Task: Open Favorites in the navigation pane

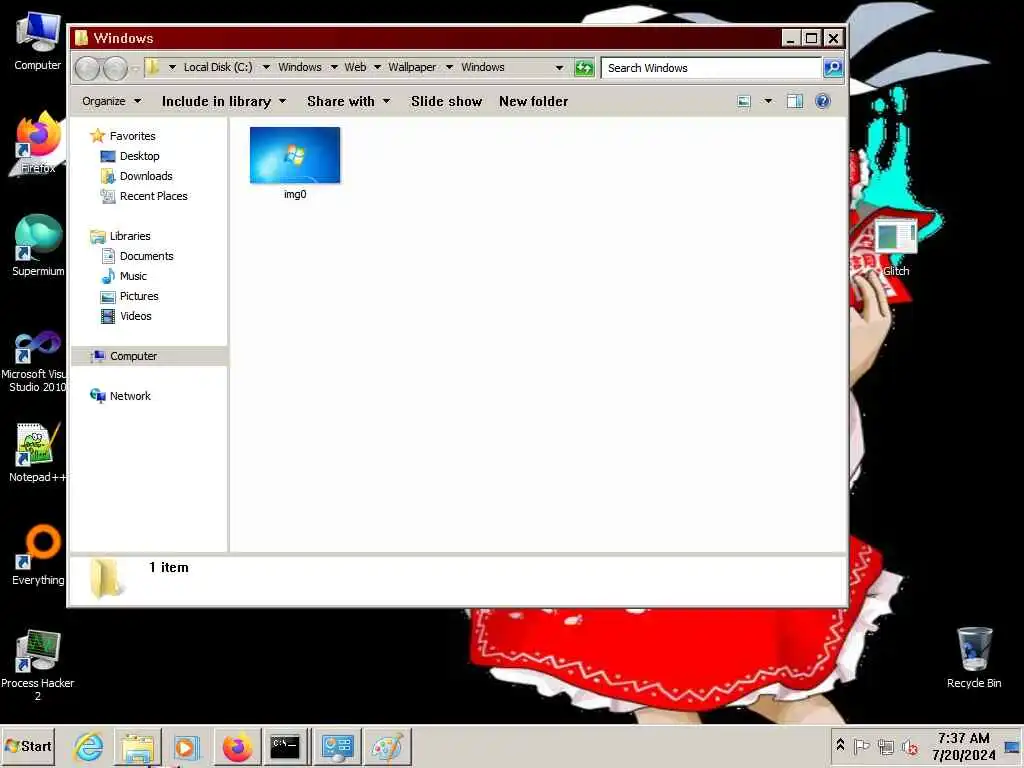Action: tap(133, 136)
